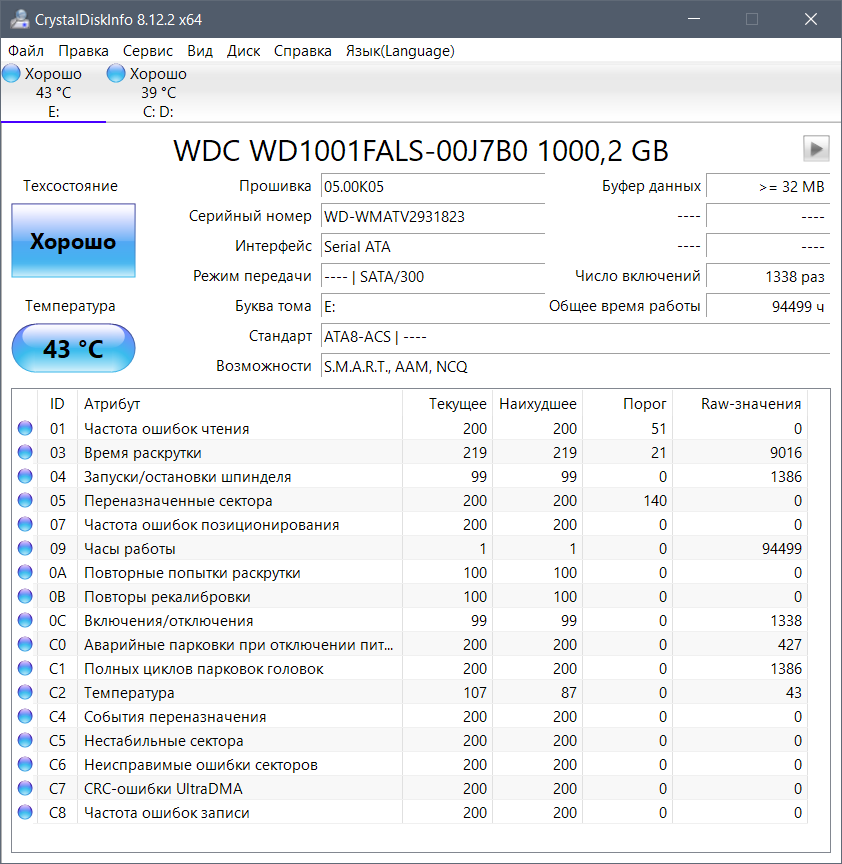Click the blue status orb for disk C: D:
The image size is (842, 864).
click(x=116, y=74)
